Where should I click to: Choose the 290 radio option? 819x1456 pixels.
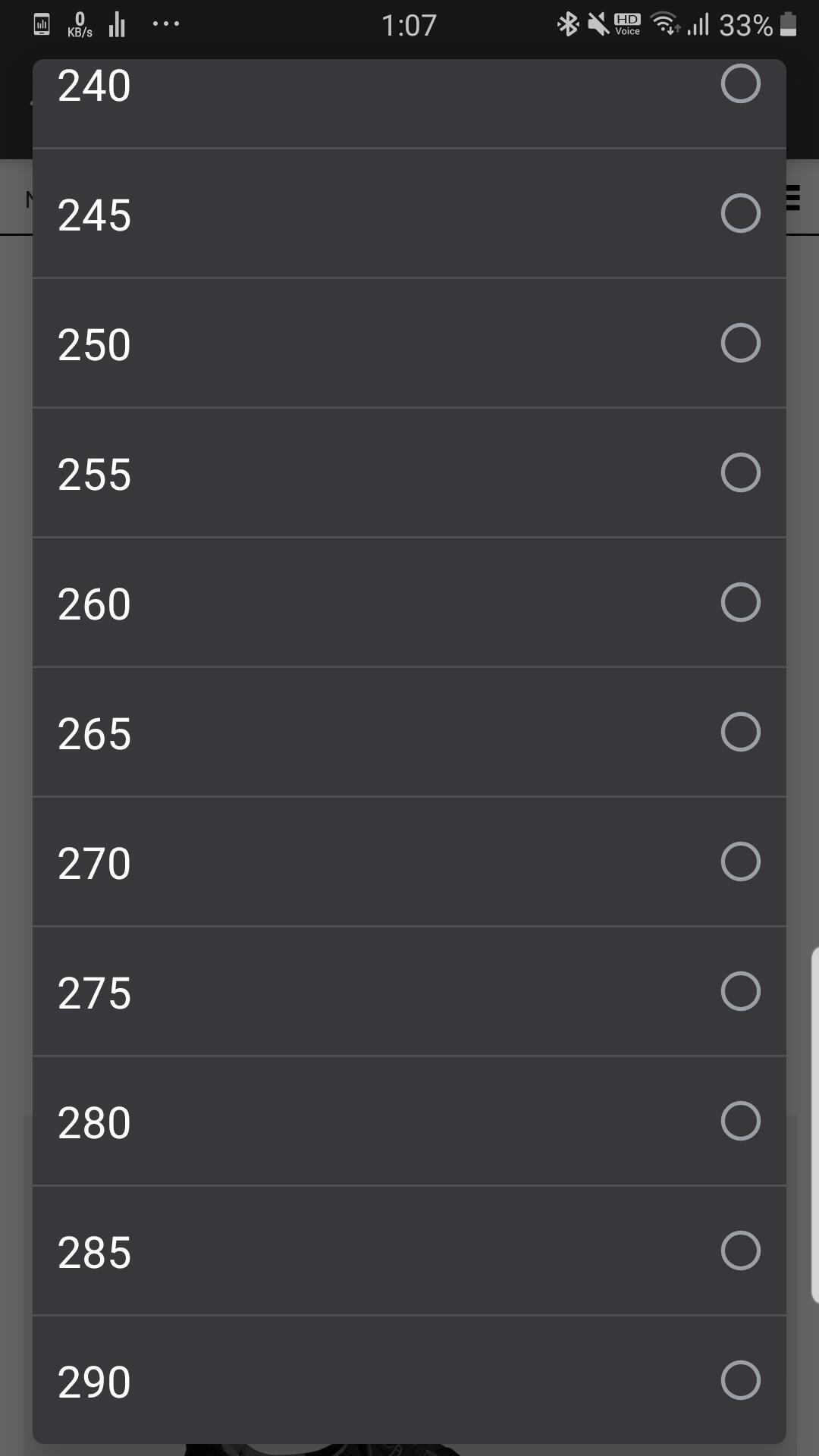740,1380
